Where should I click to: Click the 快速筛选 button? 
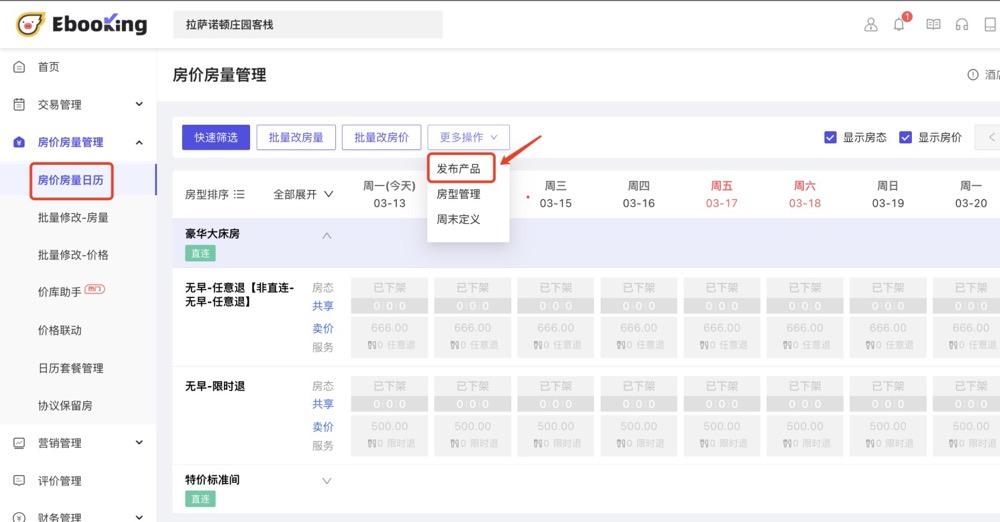pos(216,138)
